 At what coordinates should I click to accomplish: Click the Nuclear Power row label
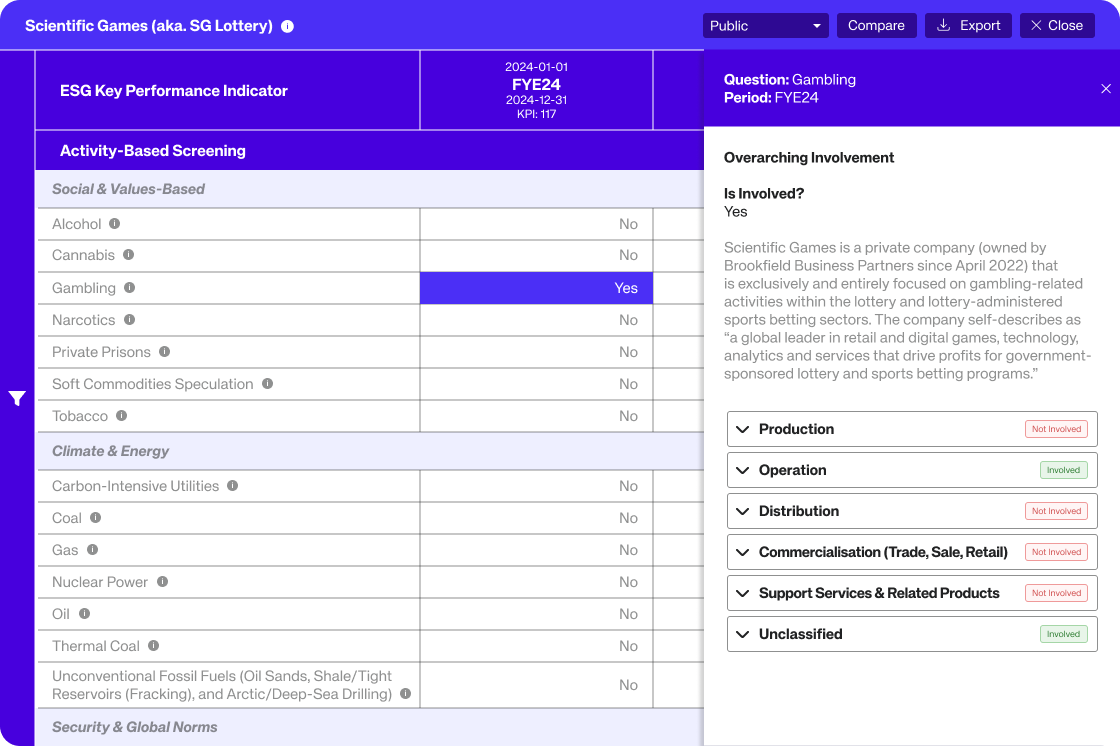(99, 582)
